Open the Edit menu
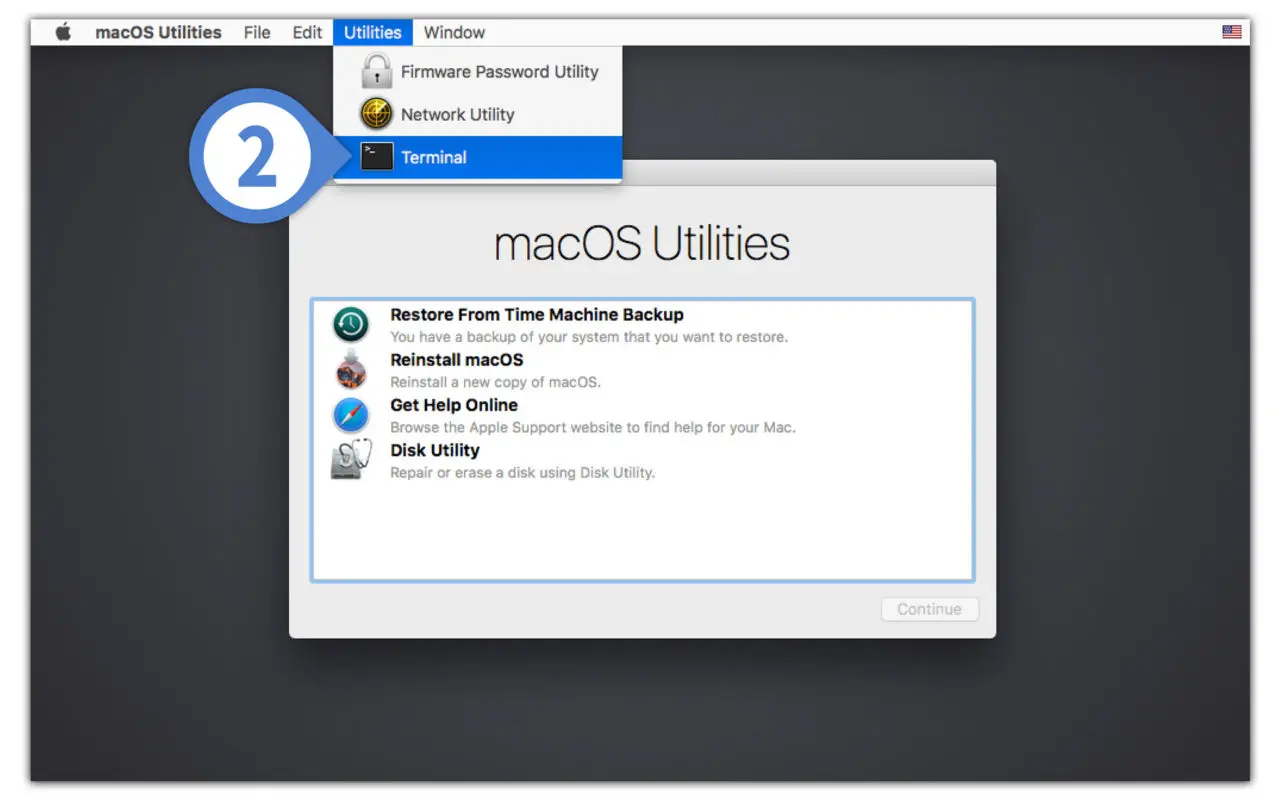This screenshot has height=800, width=1280. pos(306,32)
